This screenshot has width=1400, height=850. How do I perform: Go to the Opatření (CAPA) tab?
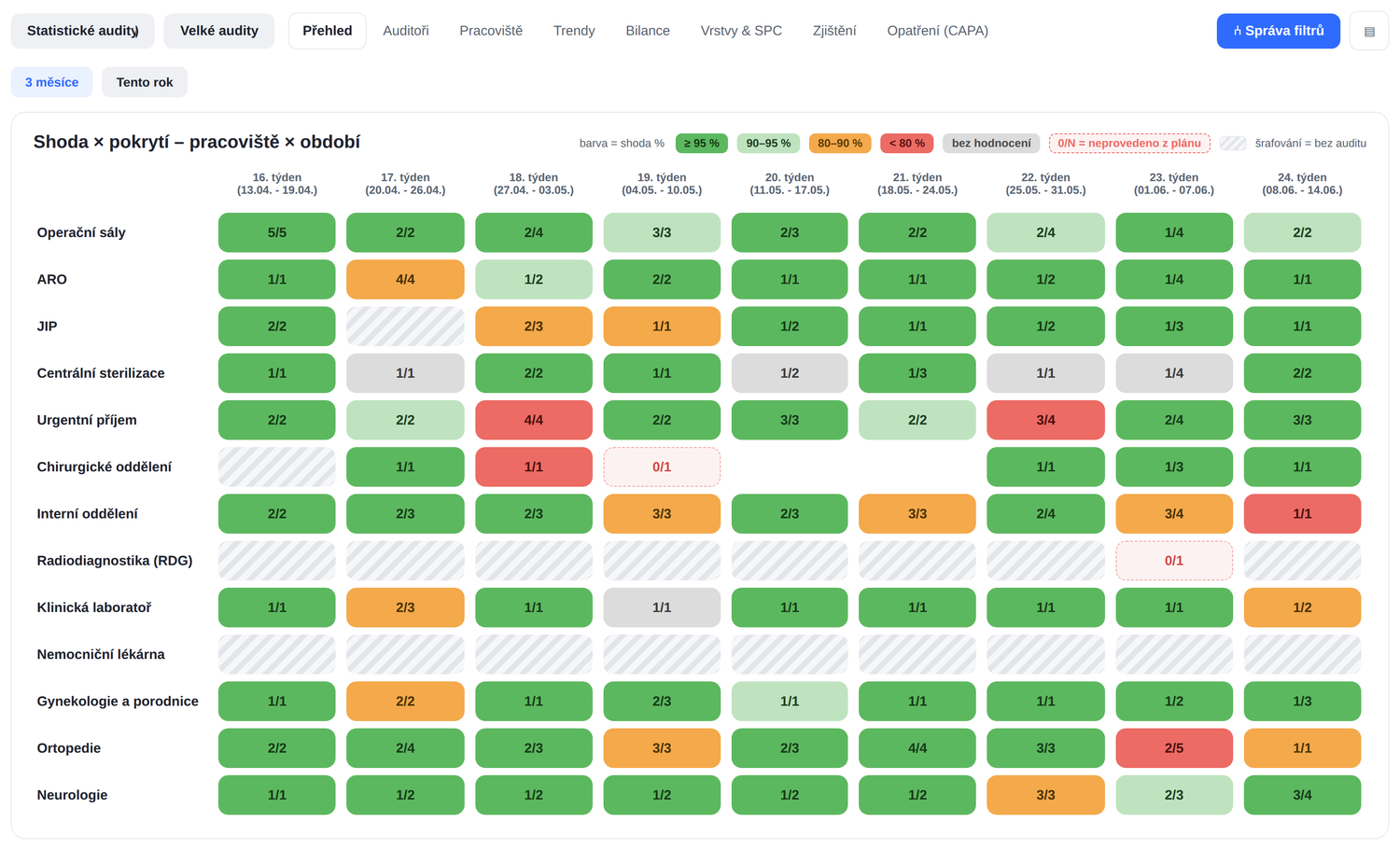coord(938,31)
